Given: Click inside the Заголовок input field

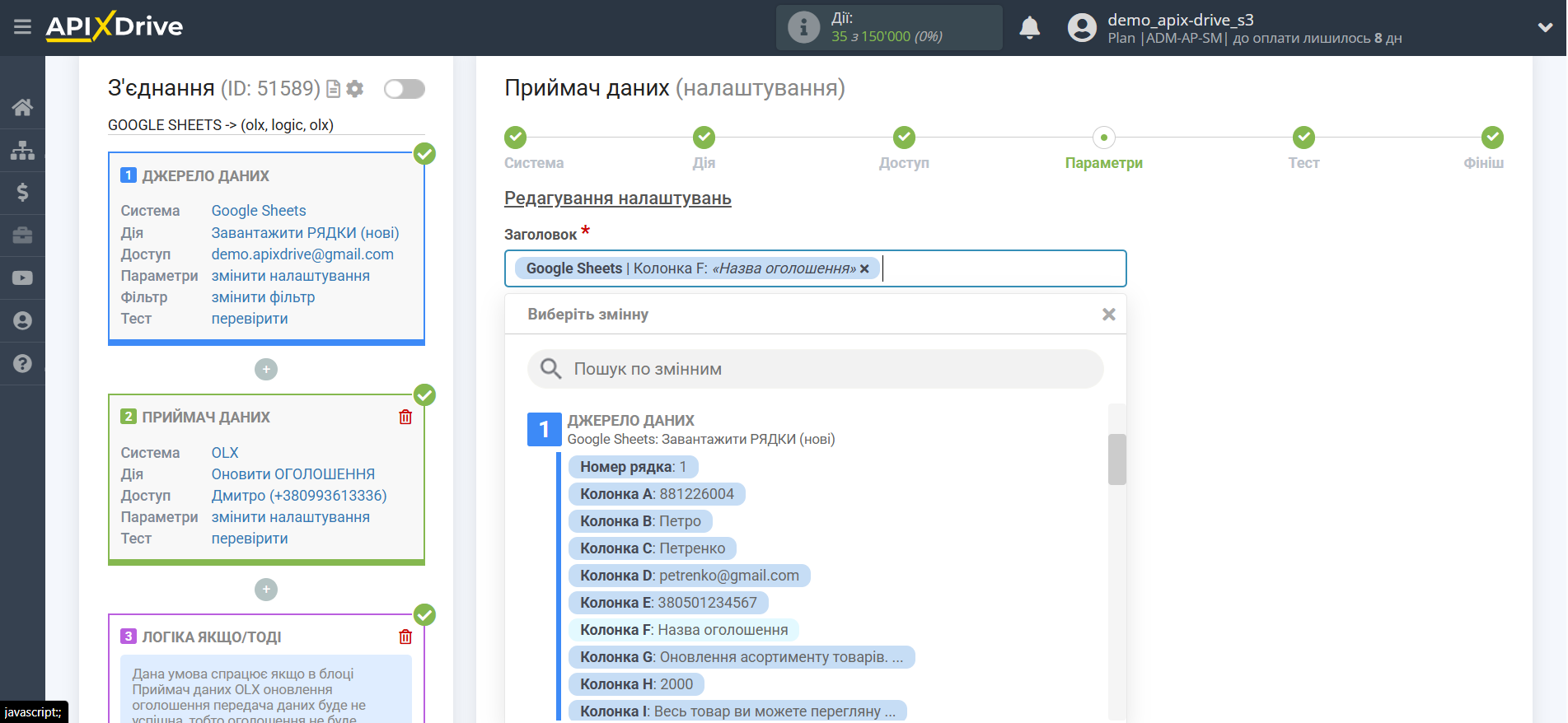Looking at the screenshot, I should tap(815, 268).
